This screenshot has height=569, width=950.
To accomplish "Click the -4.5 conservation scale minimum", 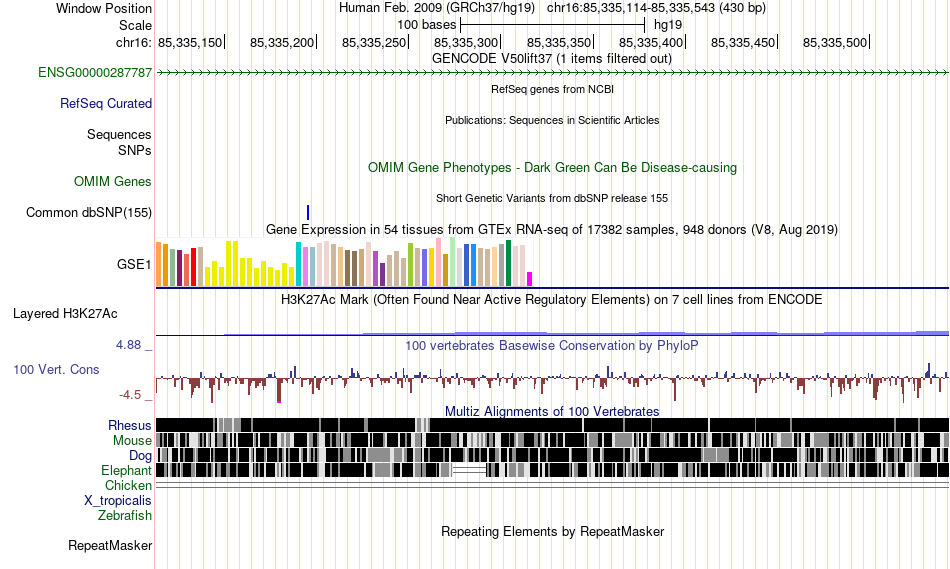I will click(x=130, y=395).
